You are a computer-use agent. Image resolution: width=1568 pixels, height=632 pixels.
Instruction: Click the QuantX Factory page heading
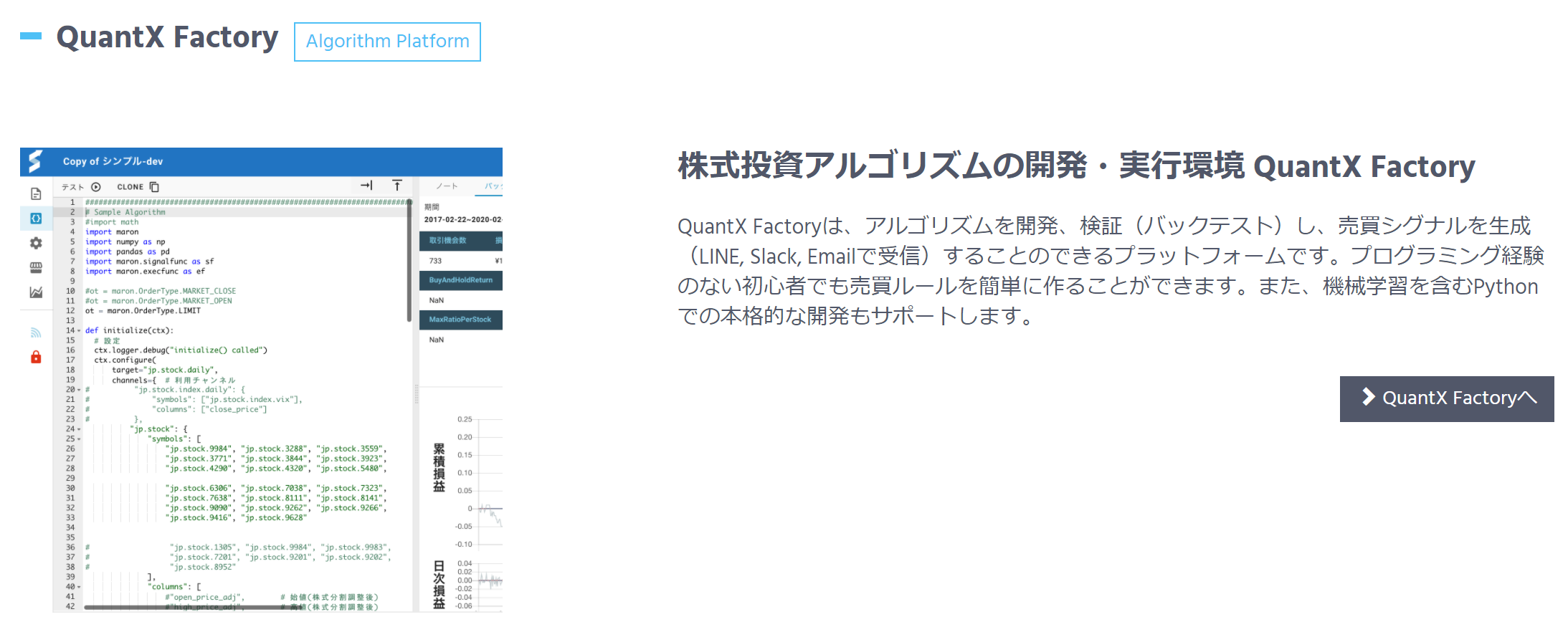[167, 37]
